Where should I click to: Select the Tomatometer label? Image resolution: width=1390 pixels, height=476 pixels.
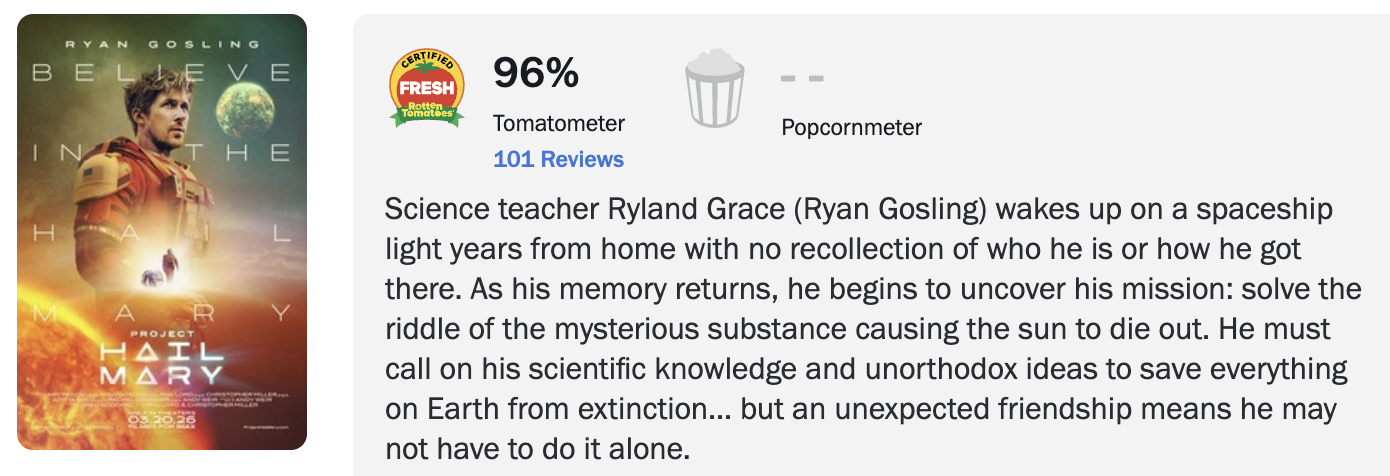click(558, 124)
